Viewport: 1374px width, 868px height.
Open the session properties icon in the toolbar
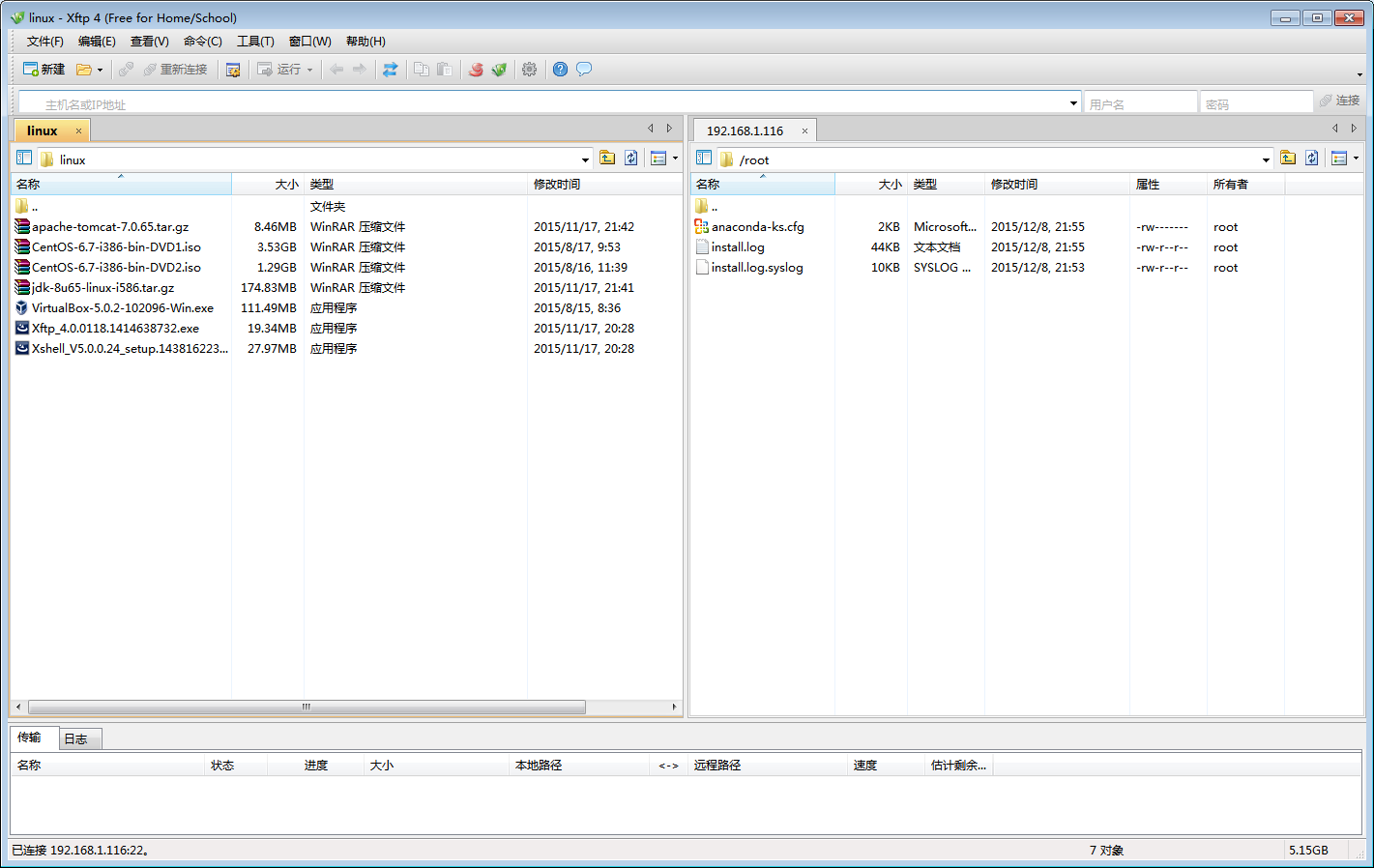point(233,70)
